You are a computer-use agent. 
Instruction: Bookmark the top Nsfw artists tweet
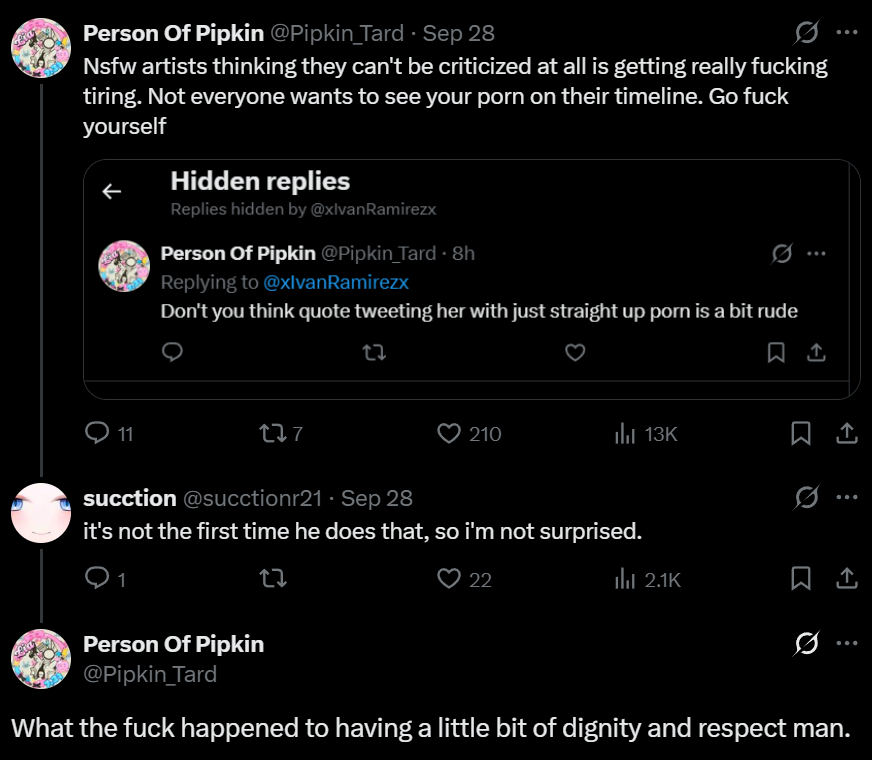point(801,433)
